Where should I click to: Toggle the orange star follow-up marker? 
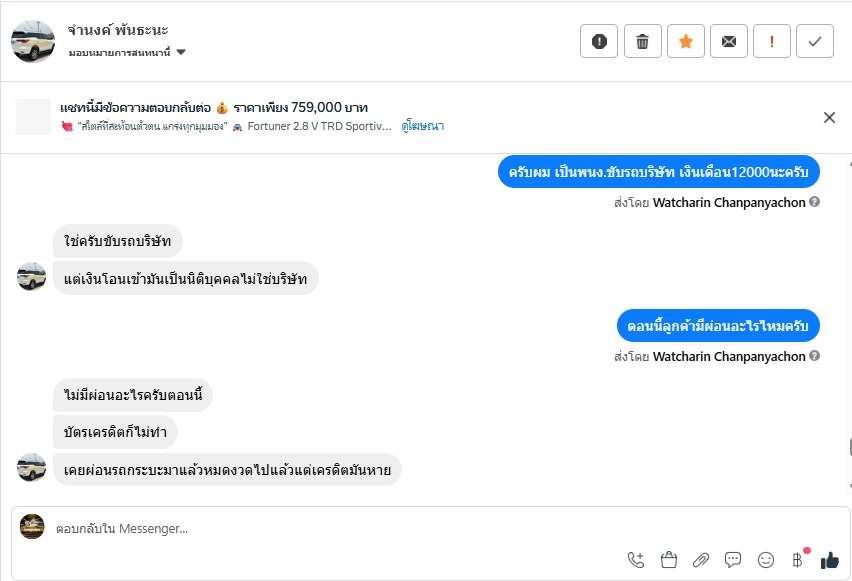pyautogui.click(x=685, y=41)
